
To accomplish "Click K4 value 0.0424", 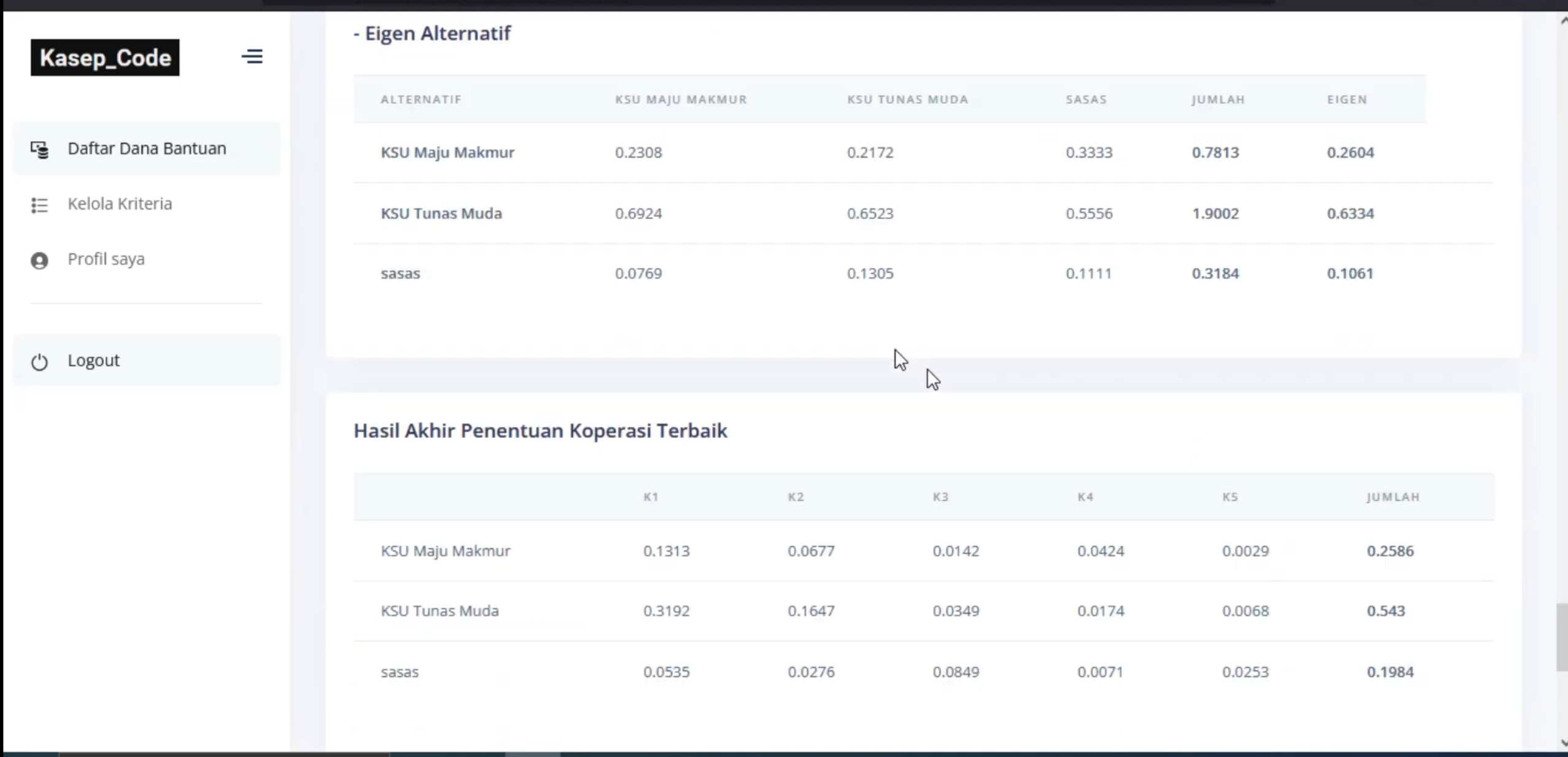I will click(x=1101, y=551).
